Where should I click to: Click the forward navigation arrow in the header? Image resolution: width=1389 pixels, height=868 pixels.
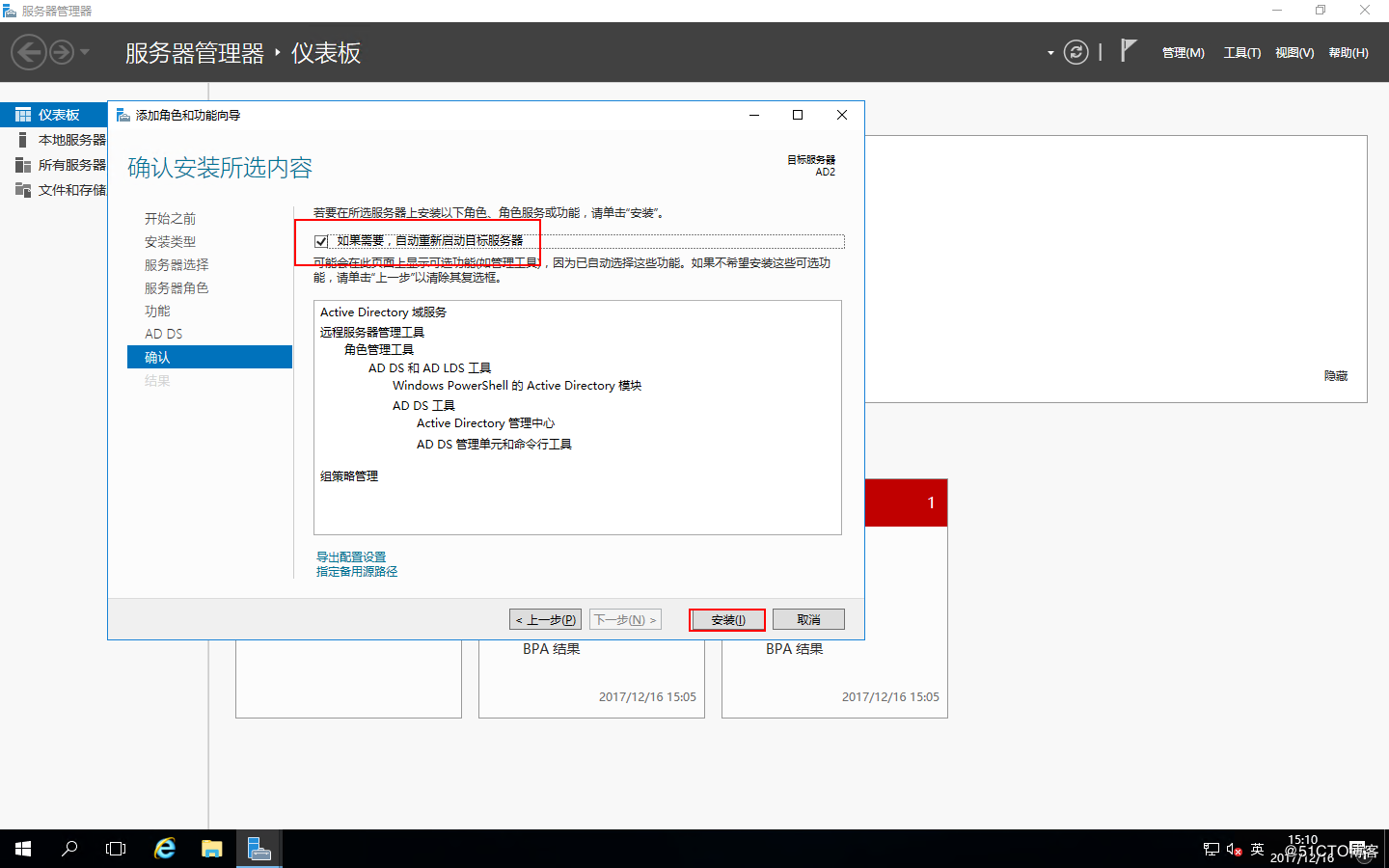pyautogui.click(x=62, y=52)
